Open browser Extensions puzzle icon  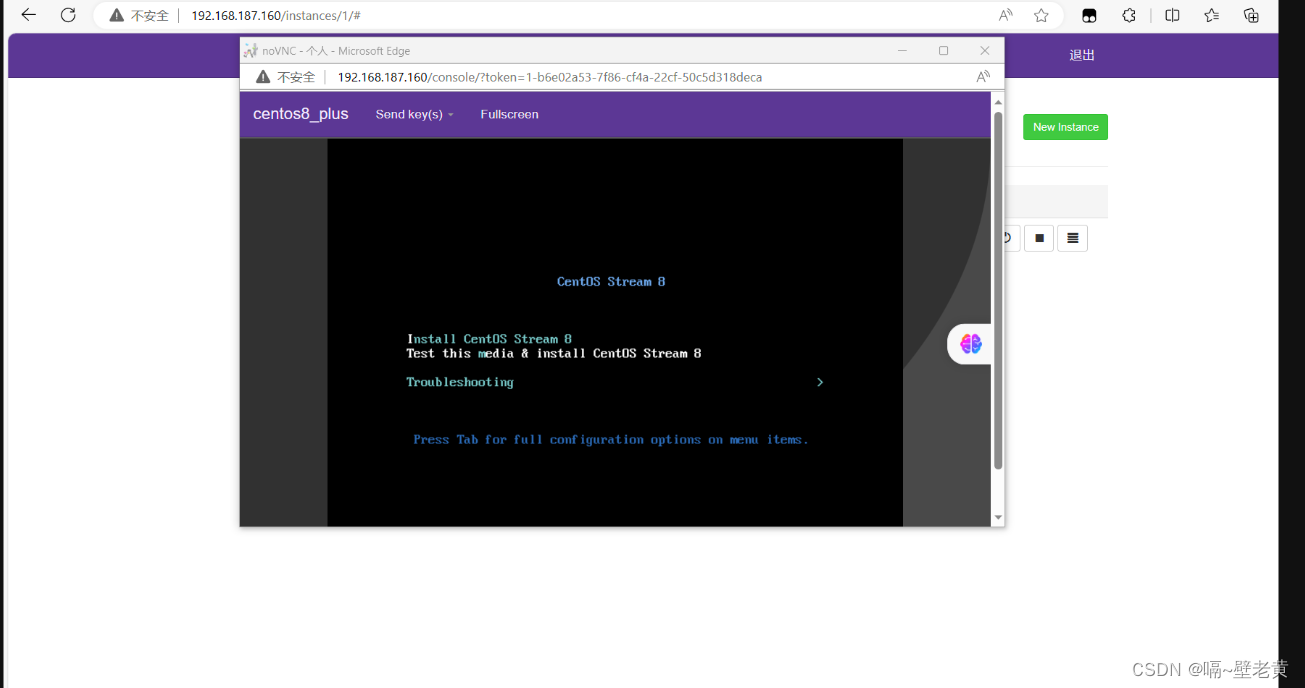tap(1129, 15)
